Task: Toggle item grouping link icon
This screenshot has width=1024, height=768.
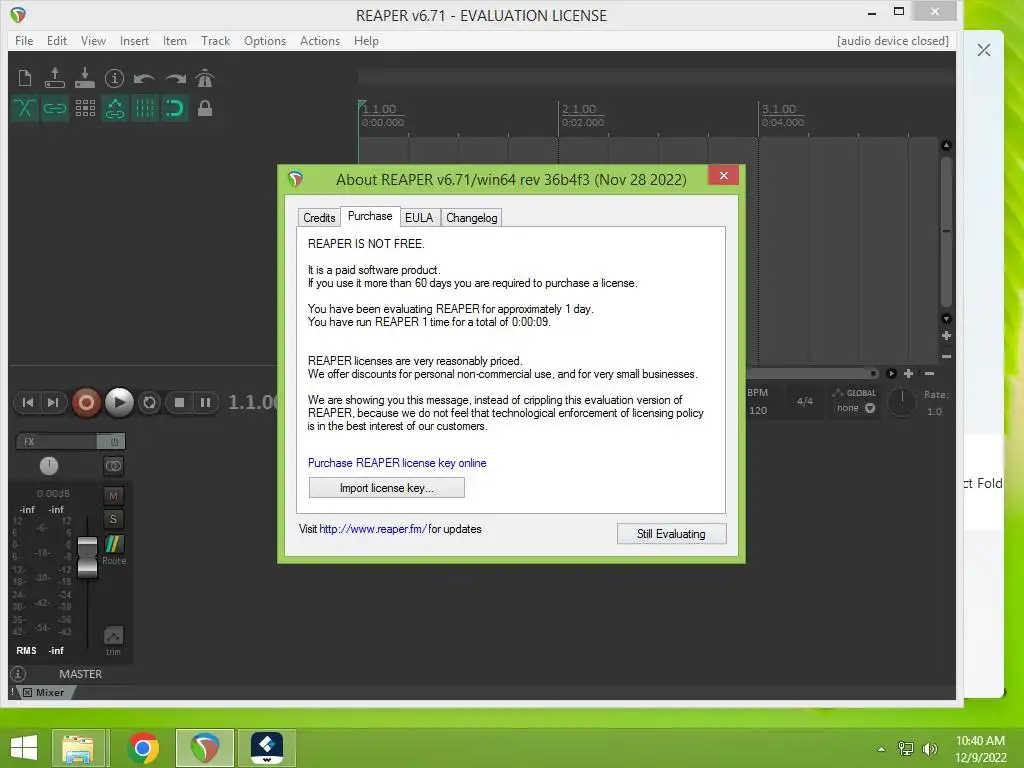Action: [x=55, y=108]
